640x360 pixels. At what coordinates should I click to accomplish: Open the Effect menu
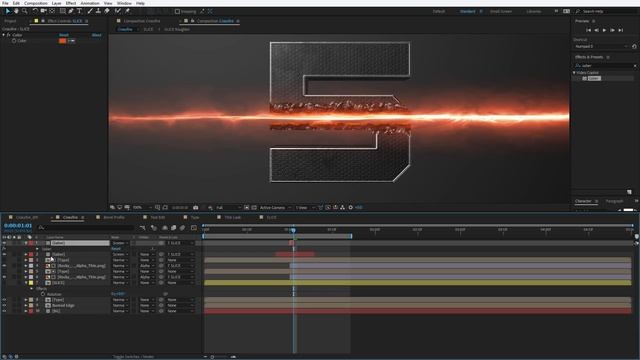pos(71,3)
